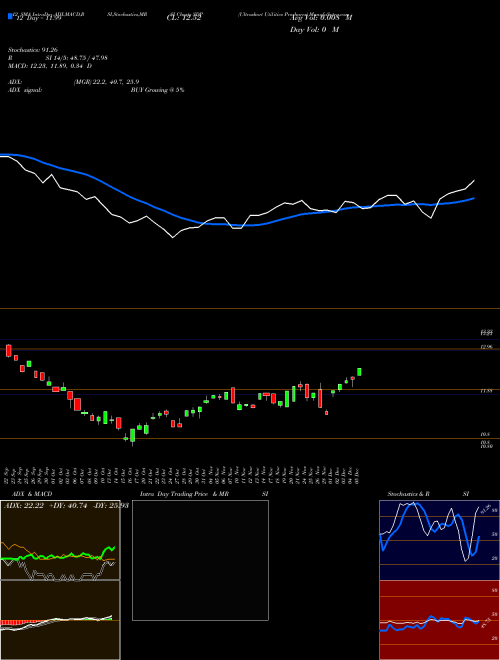
Task: Click the '(MGR) 22.2, 40.7, 25.9' ADX values
Action: coord(106,82)
